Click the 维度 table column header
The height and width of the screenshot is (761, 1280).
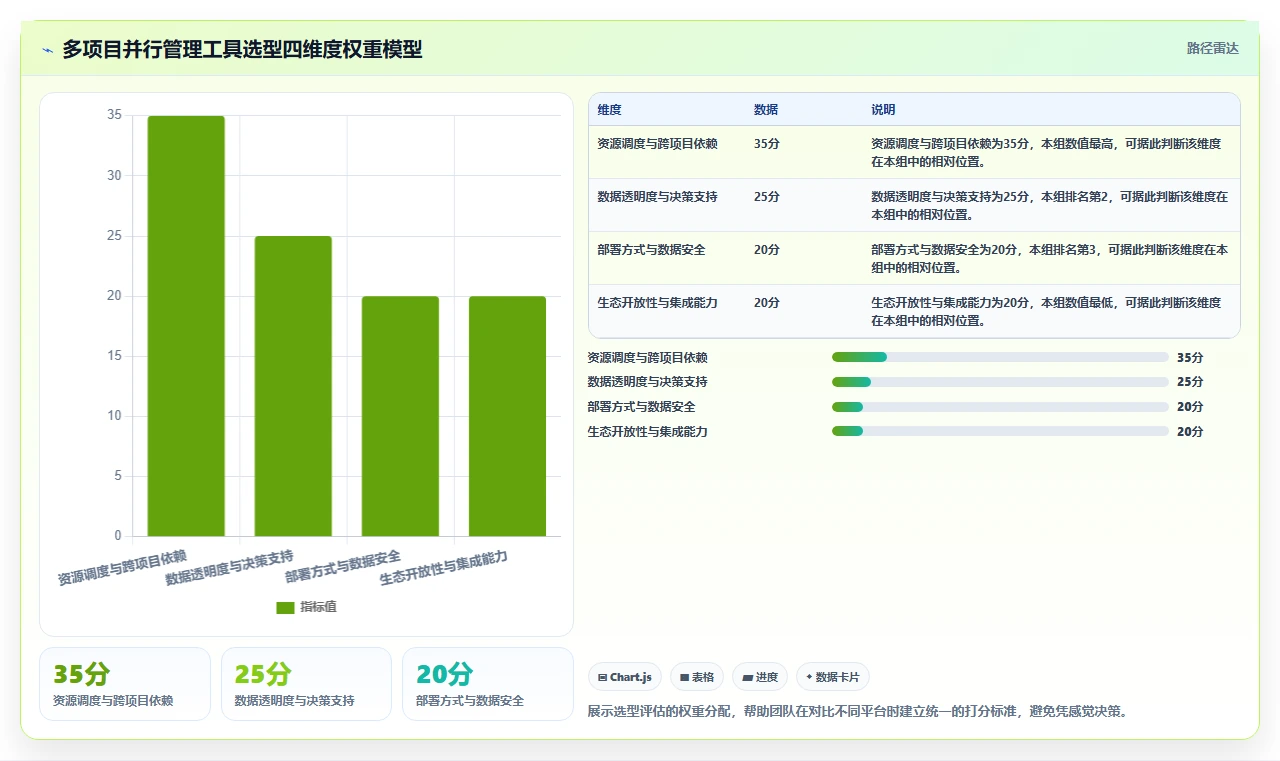coord(609,110)
